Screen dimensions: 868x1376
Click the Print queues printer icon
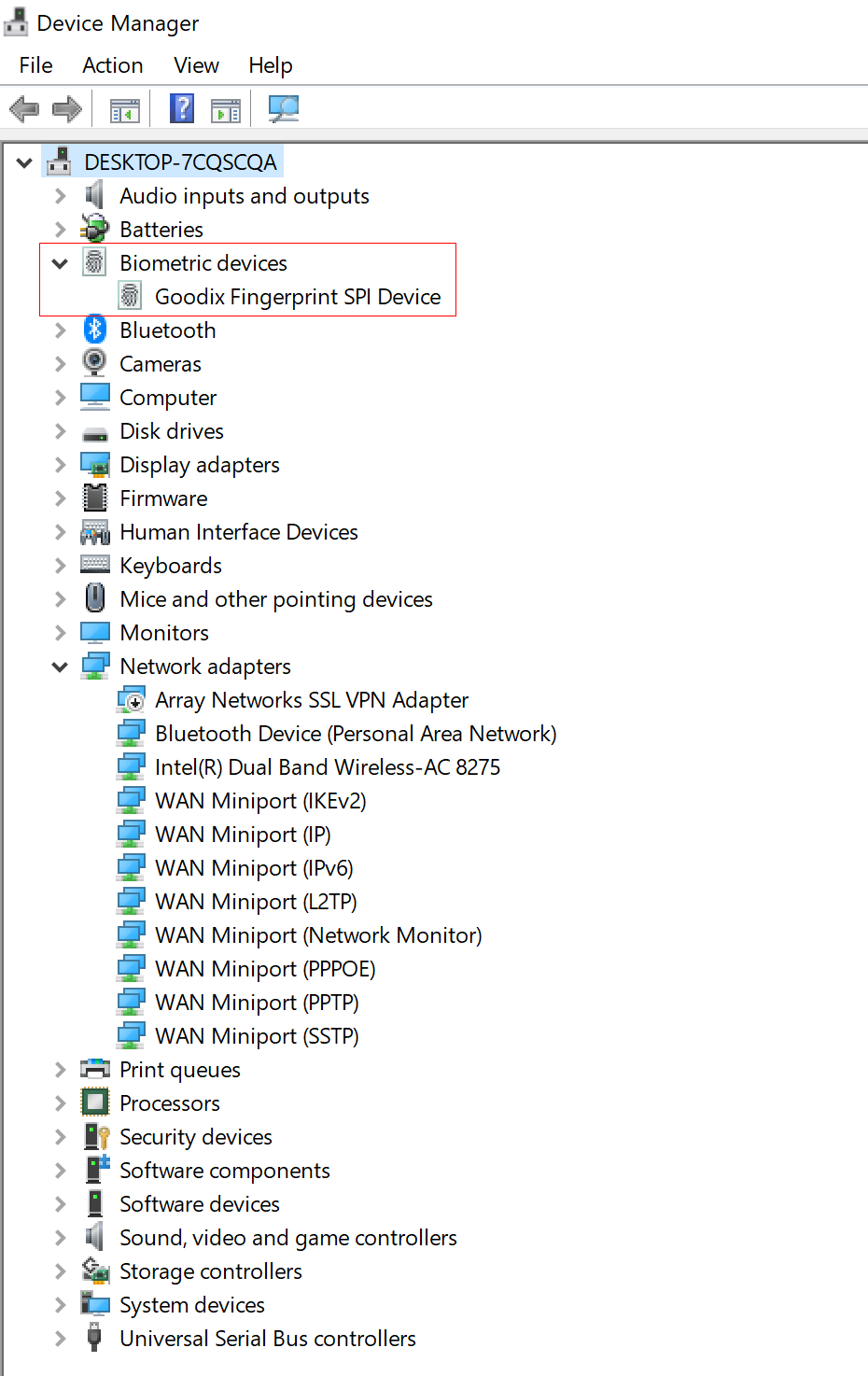point(95,1069)
